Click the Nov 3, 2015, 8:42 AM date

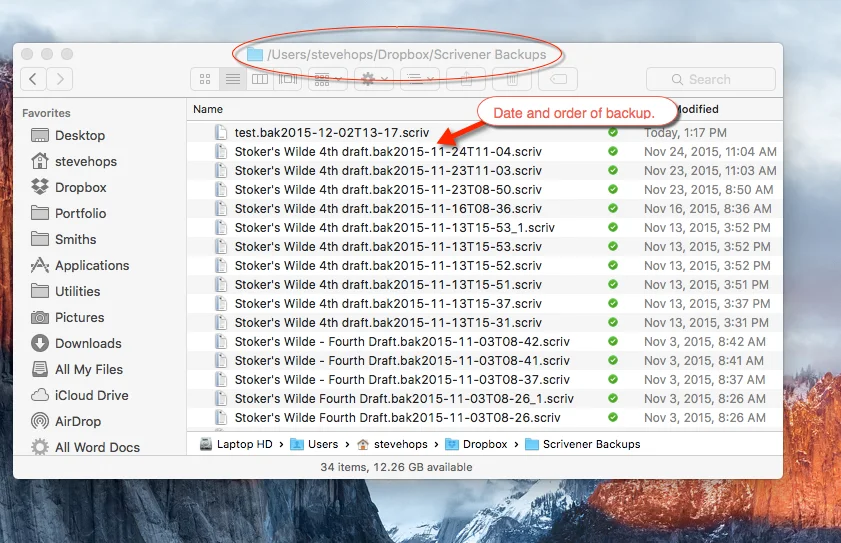705,342
